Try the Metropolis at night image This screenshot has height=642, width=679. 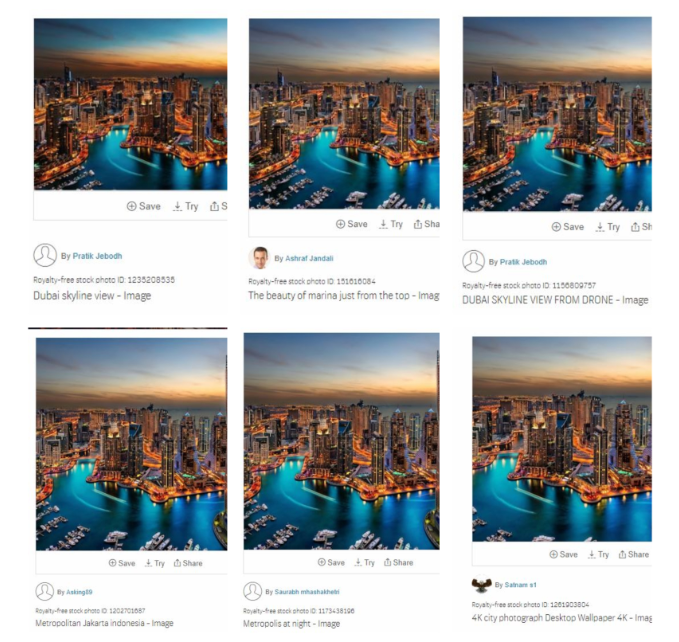[364, 562]
